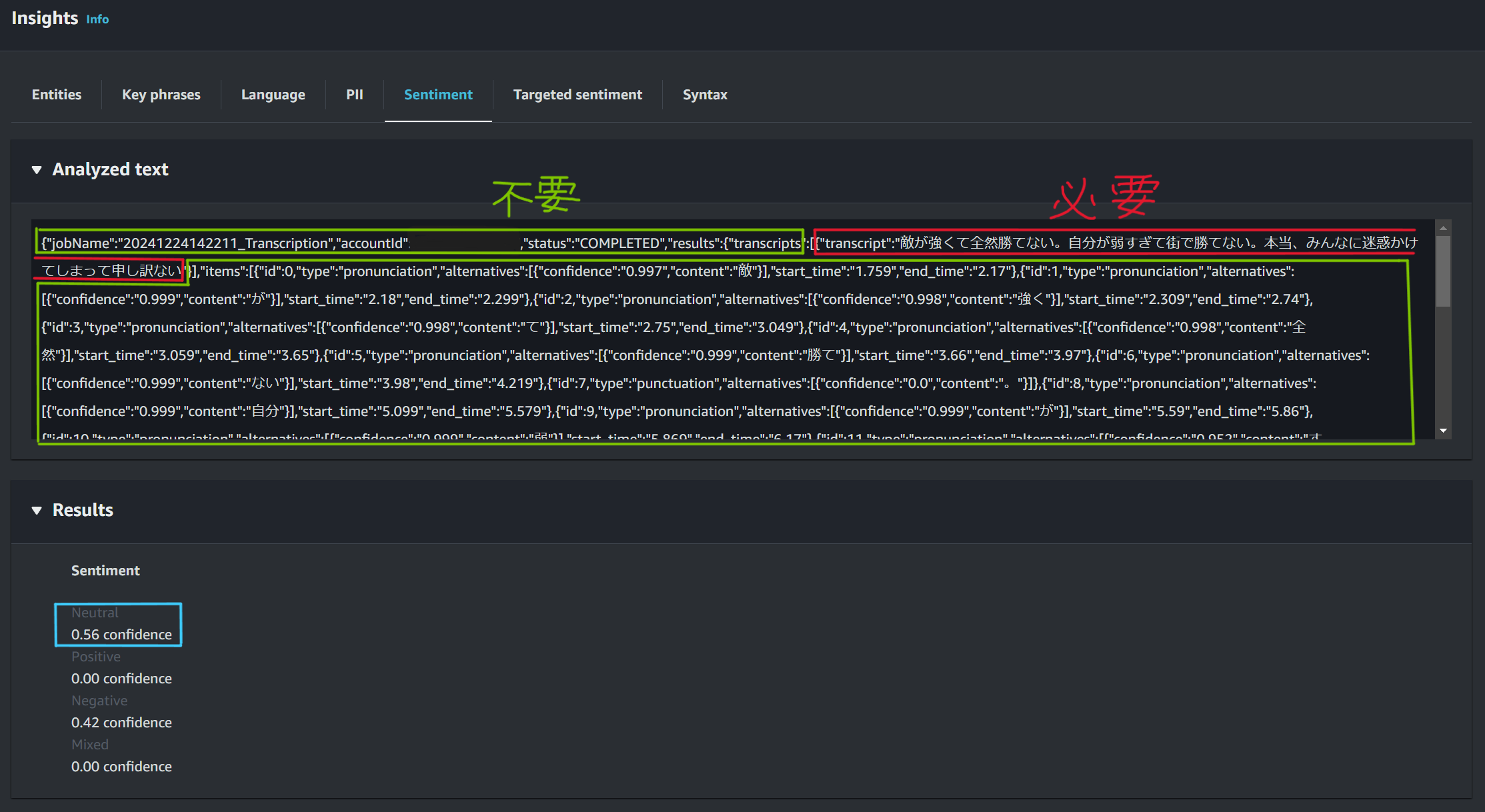Image resolution: width=1485 pixels, height=812 pixels.
Task: Open the Entities tab
Action: [57, 95]
